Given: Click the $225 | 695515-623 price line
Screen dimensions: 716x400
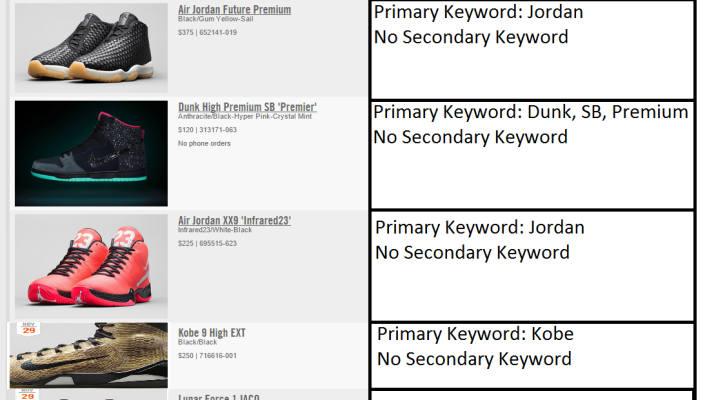Looking at the screenshot, I should click(207, 242).
